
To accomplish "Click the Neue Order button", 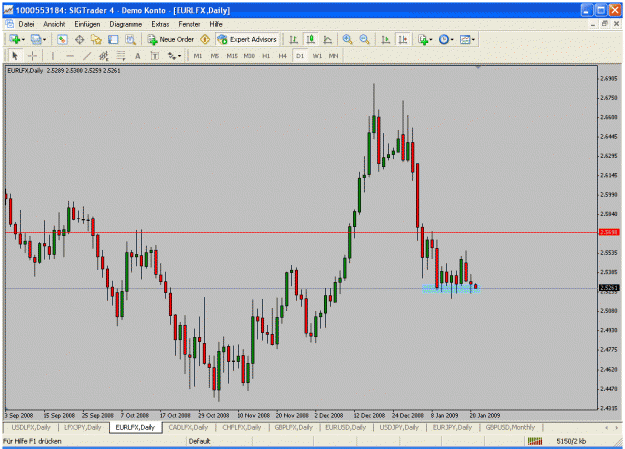I will point(171,39).
